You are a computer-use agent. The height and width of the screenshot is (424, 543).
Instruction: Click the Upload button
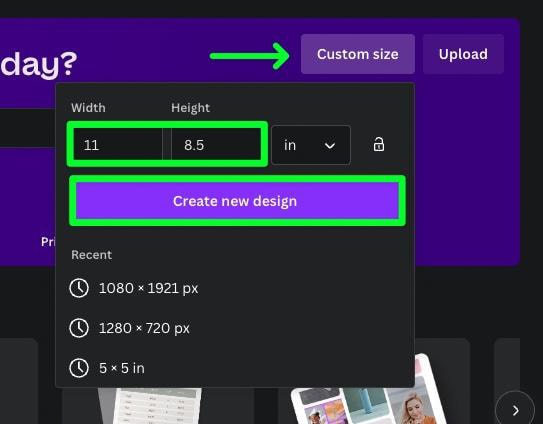coord(463,54)
